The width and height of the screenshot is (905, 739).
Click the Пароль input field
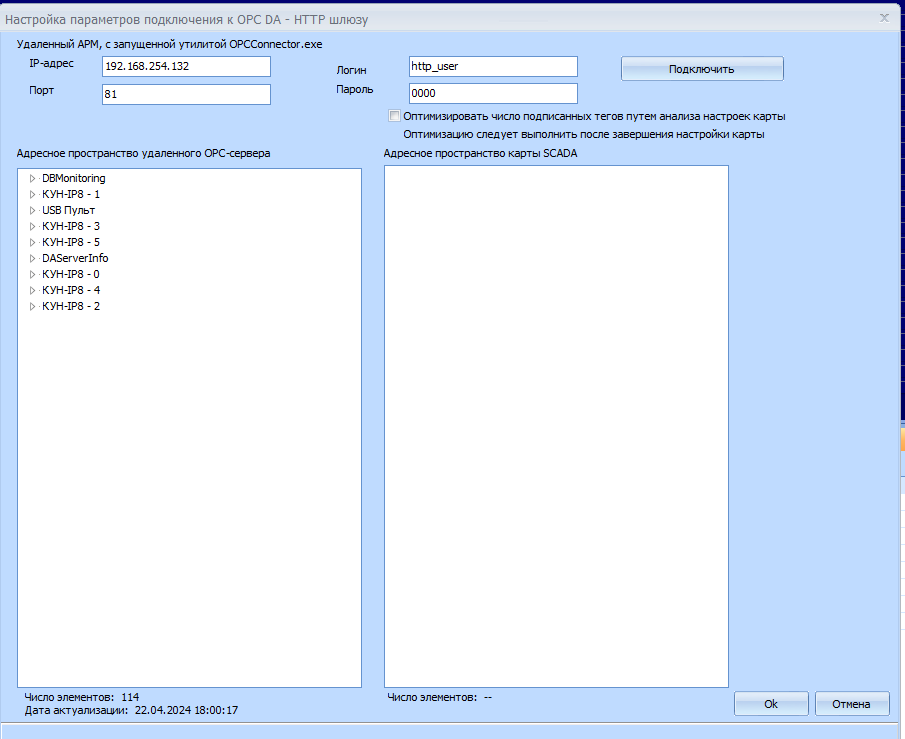click(493, 93)
